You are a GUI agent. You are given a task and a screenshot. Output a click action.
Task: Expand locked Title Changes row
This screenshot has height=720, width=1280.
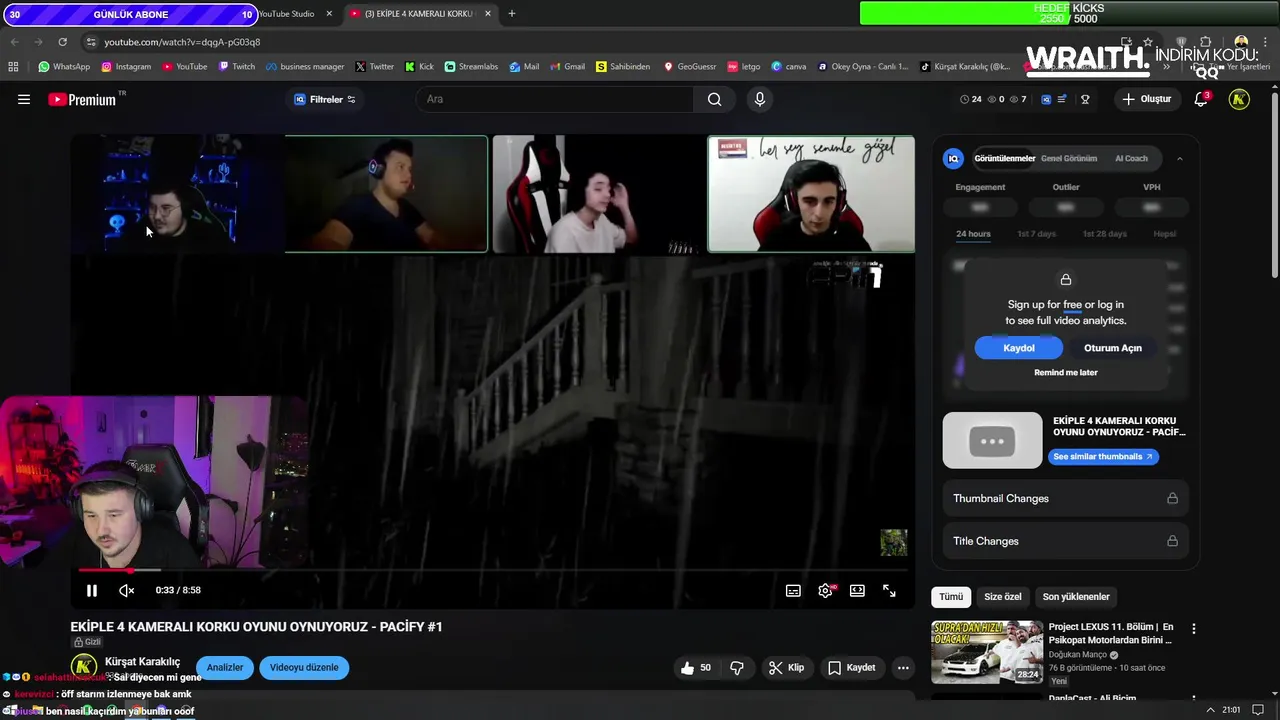click(1065, 541)
